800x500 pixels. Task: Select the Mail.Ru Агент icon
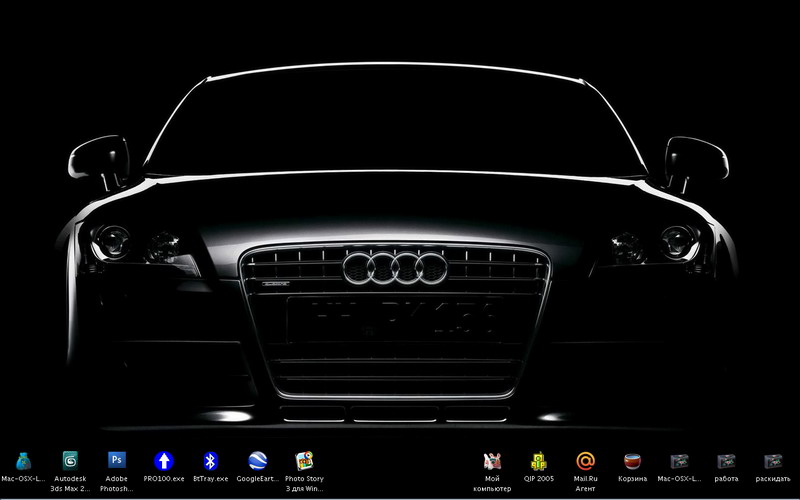(x=585, y=461)
